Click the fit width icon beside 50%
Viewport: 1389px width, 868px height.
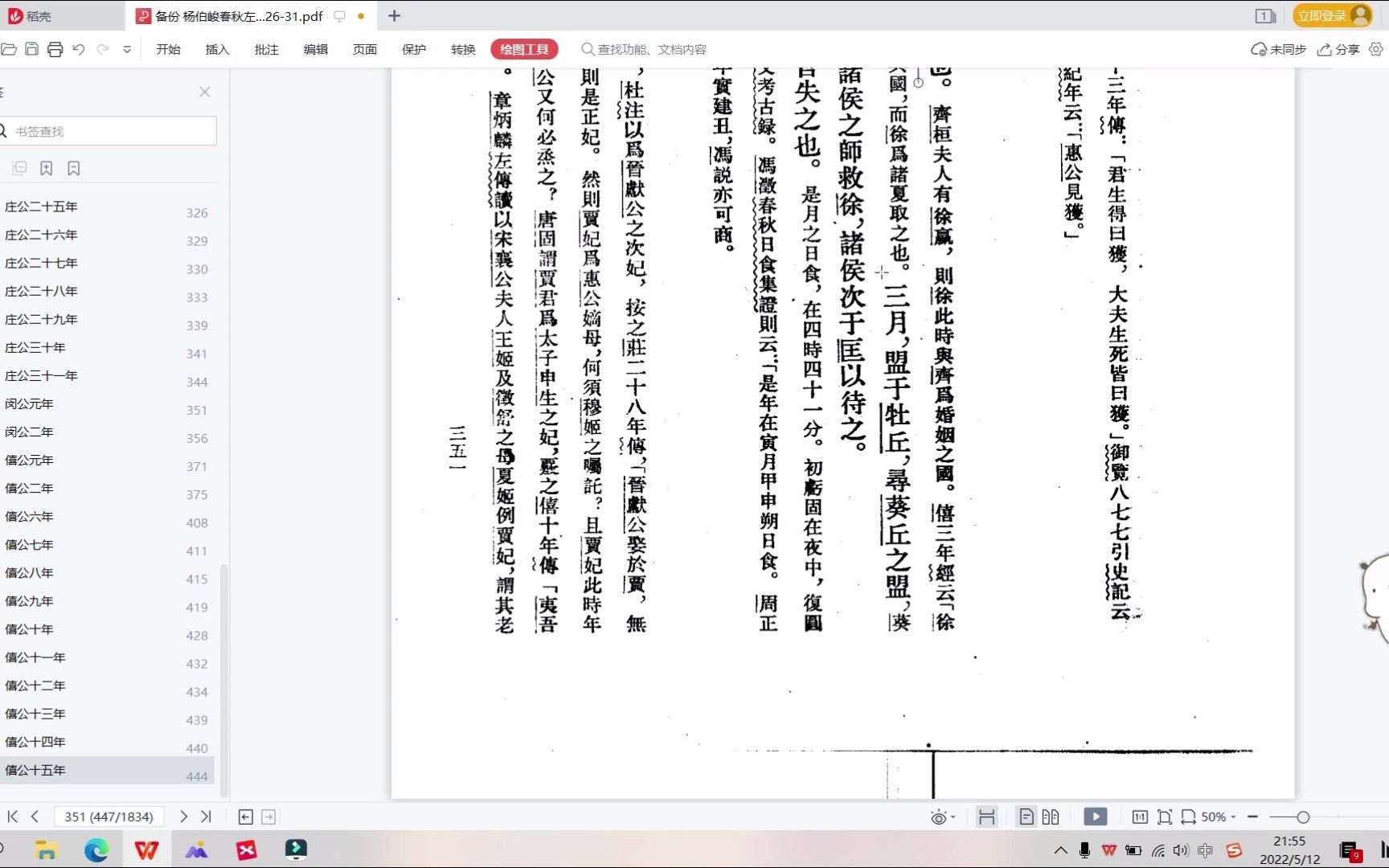(x=1188, y=817)
